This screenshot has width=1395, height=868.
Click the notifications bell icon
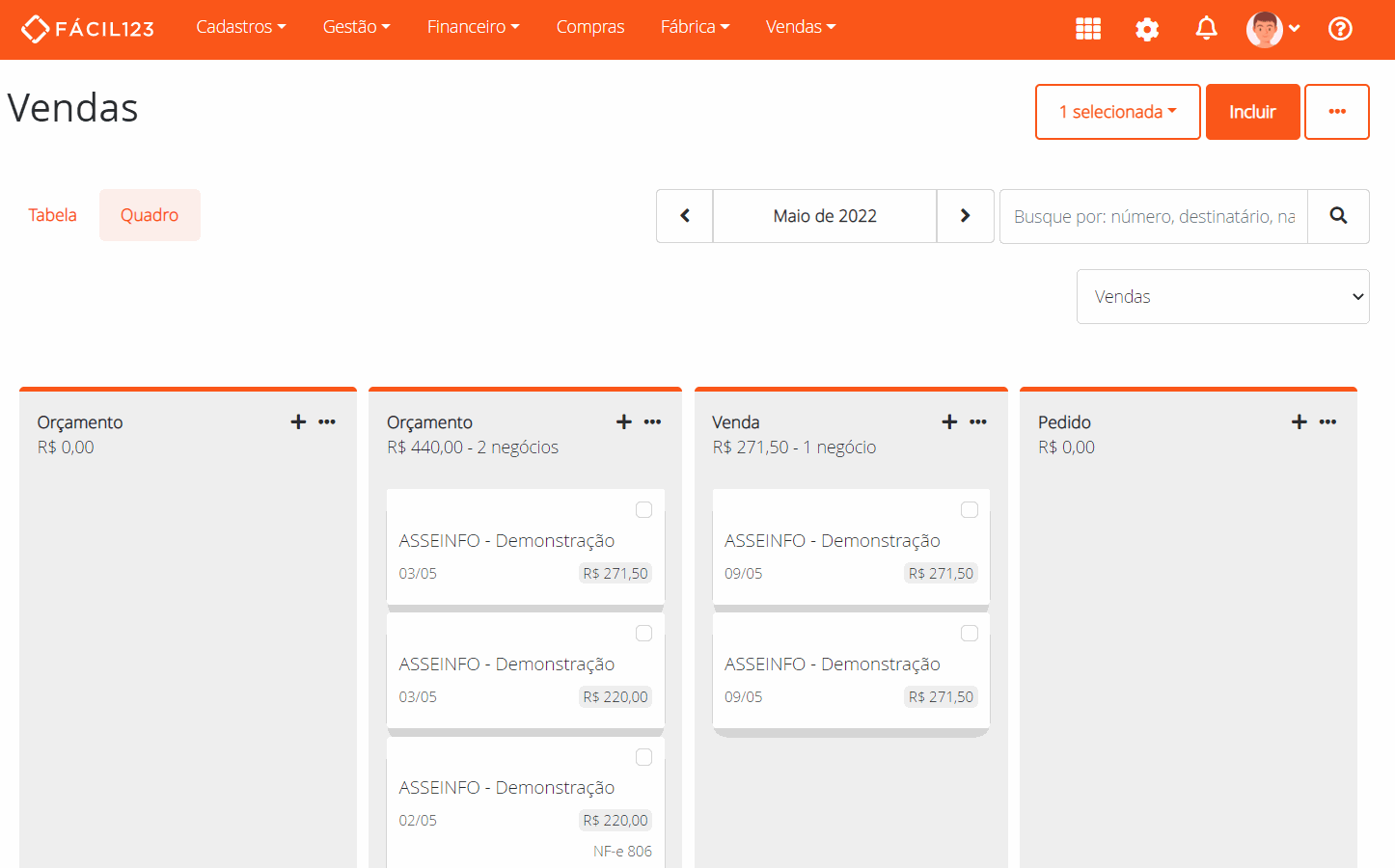coord(1206,29)
